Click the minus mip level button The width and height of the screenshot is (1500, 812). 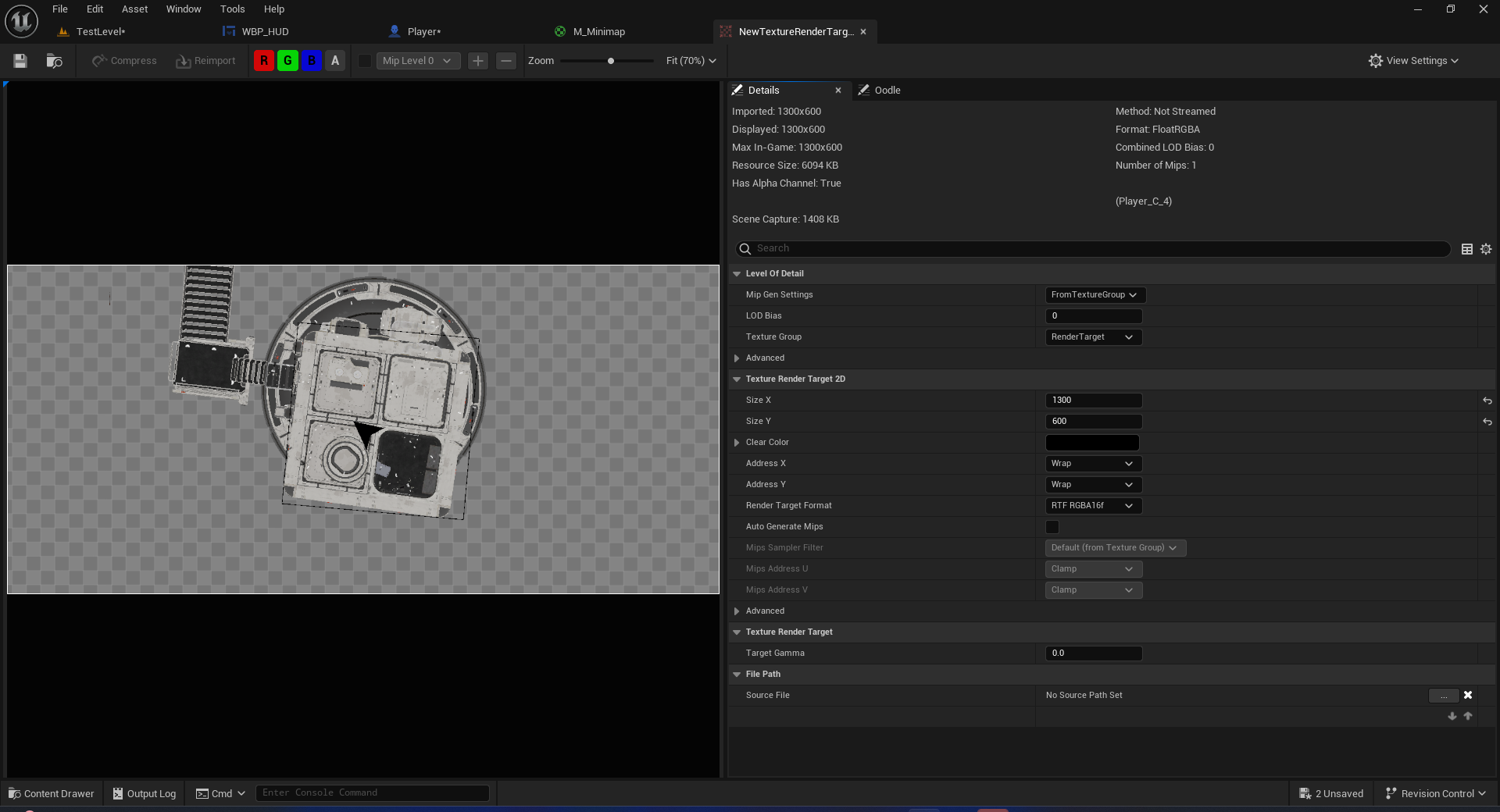pos(506,61)
